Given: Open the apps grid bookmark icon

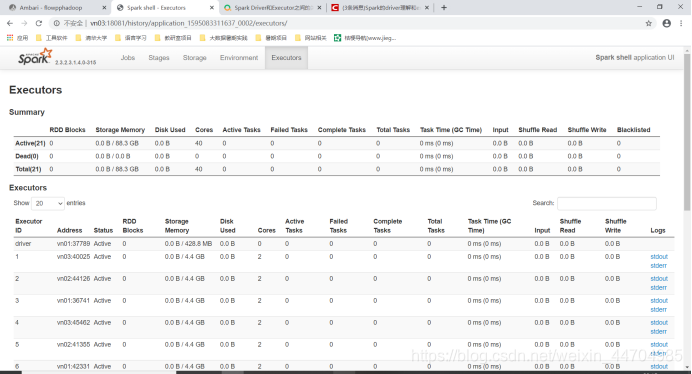Looking at the screenshot, I should pyautogui.click(x=10, y=38).
